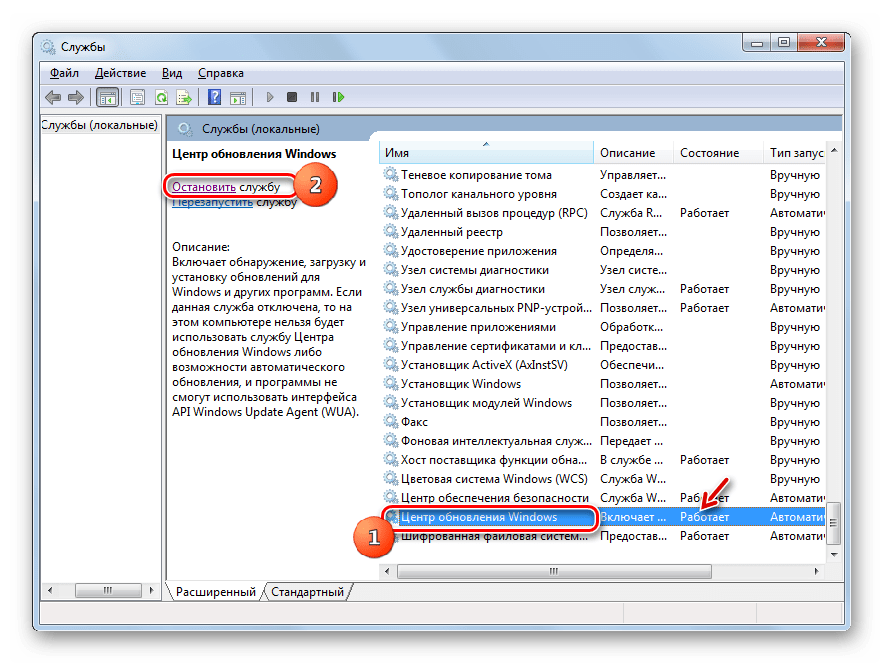Click right arrow of tree pane scrollbar
This screenshot has height=664, width=884.
(151, 590)
